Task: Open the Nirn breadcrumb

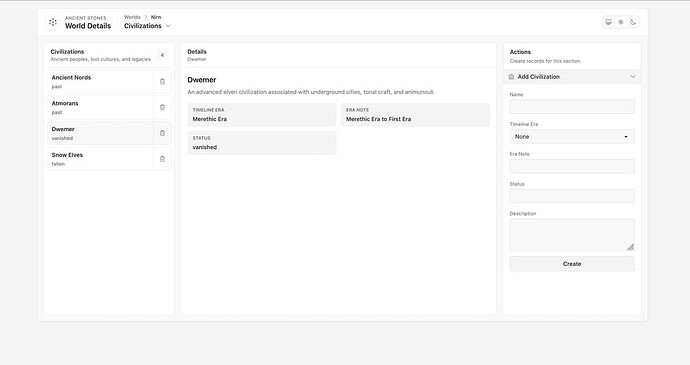Action: tap(156, 17)
